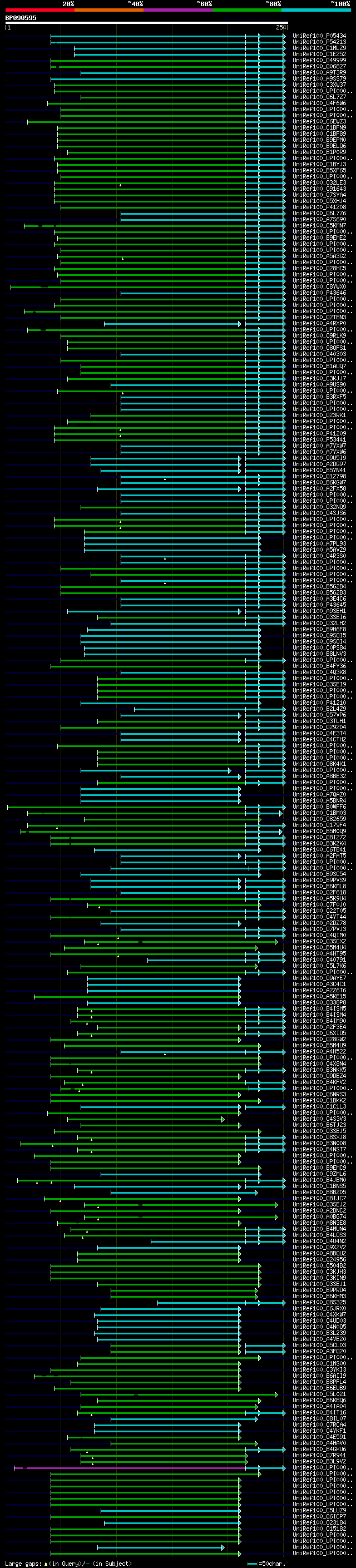Select hit label UniRef100_A5BNR4
This screenshot has width=356, height=1568.
(x=319, y=800)
